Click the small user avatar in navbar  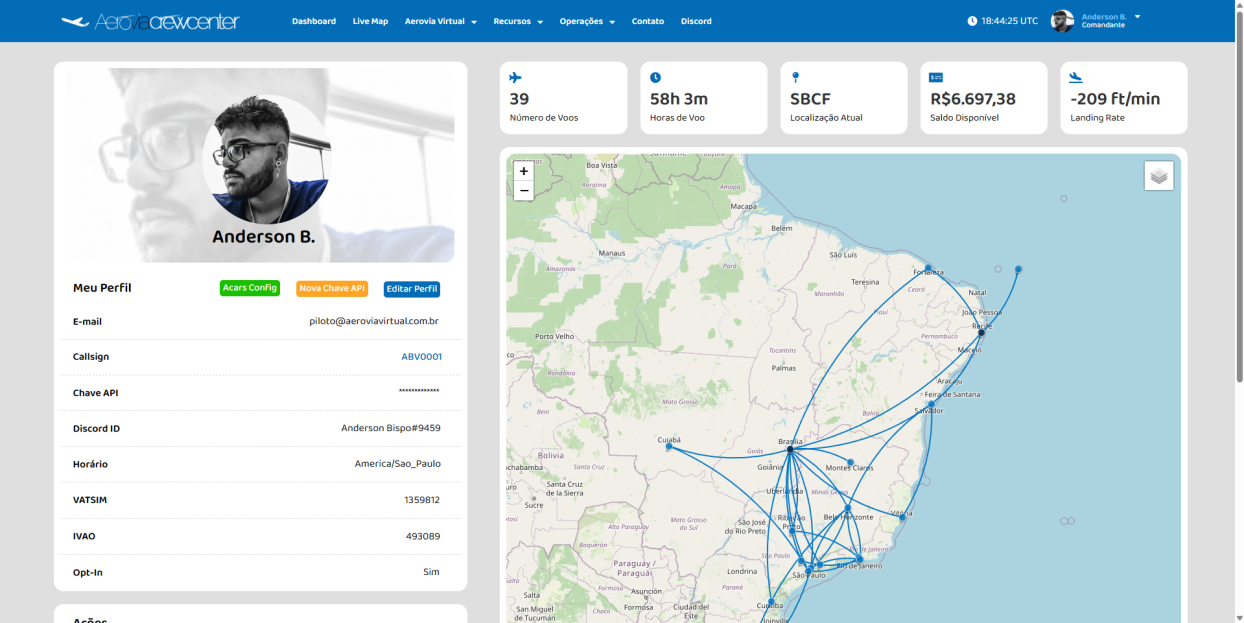[x=1062, y=21]
